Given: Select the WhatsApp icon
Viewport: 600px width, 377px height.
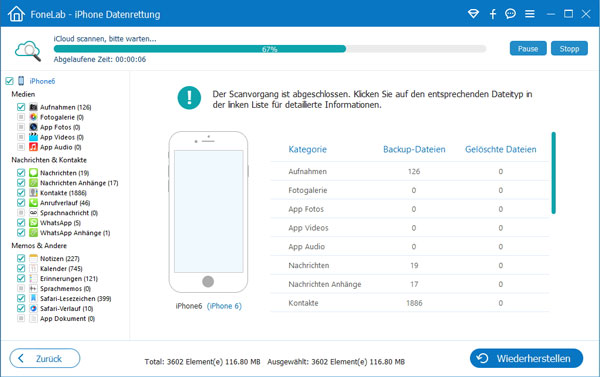Looking at the screenshot, I should (x=34, y=222).
